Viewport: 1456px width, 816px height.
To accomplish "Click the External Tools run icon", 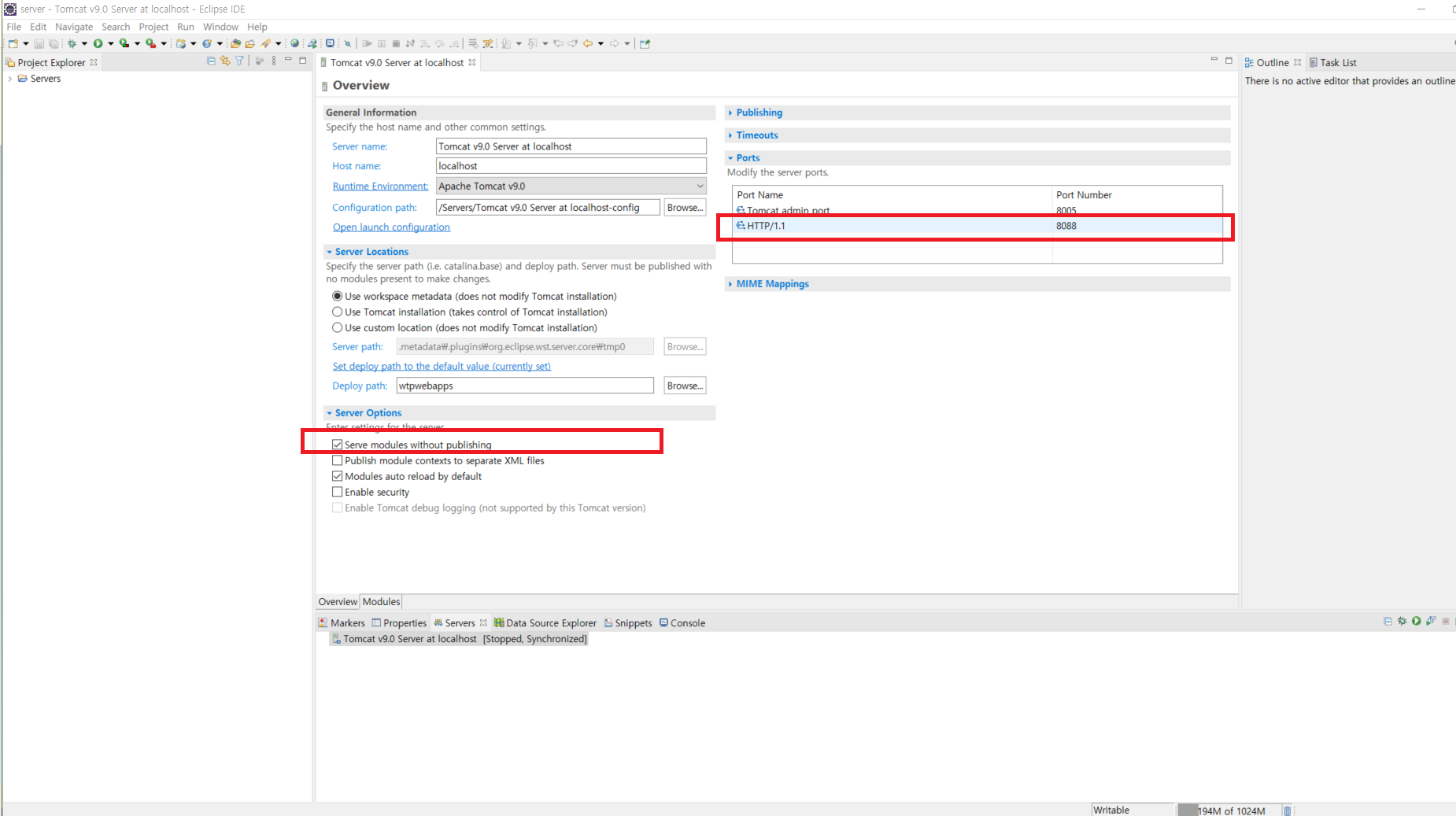I will pyautogui.click(x=151, y=44).
